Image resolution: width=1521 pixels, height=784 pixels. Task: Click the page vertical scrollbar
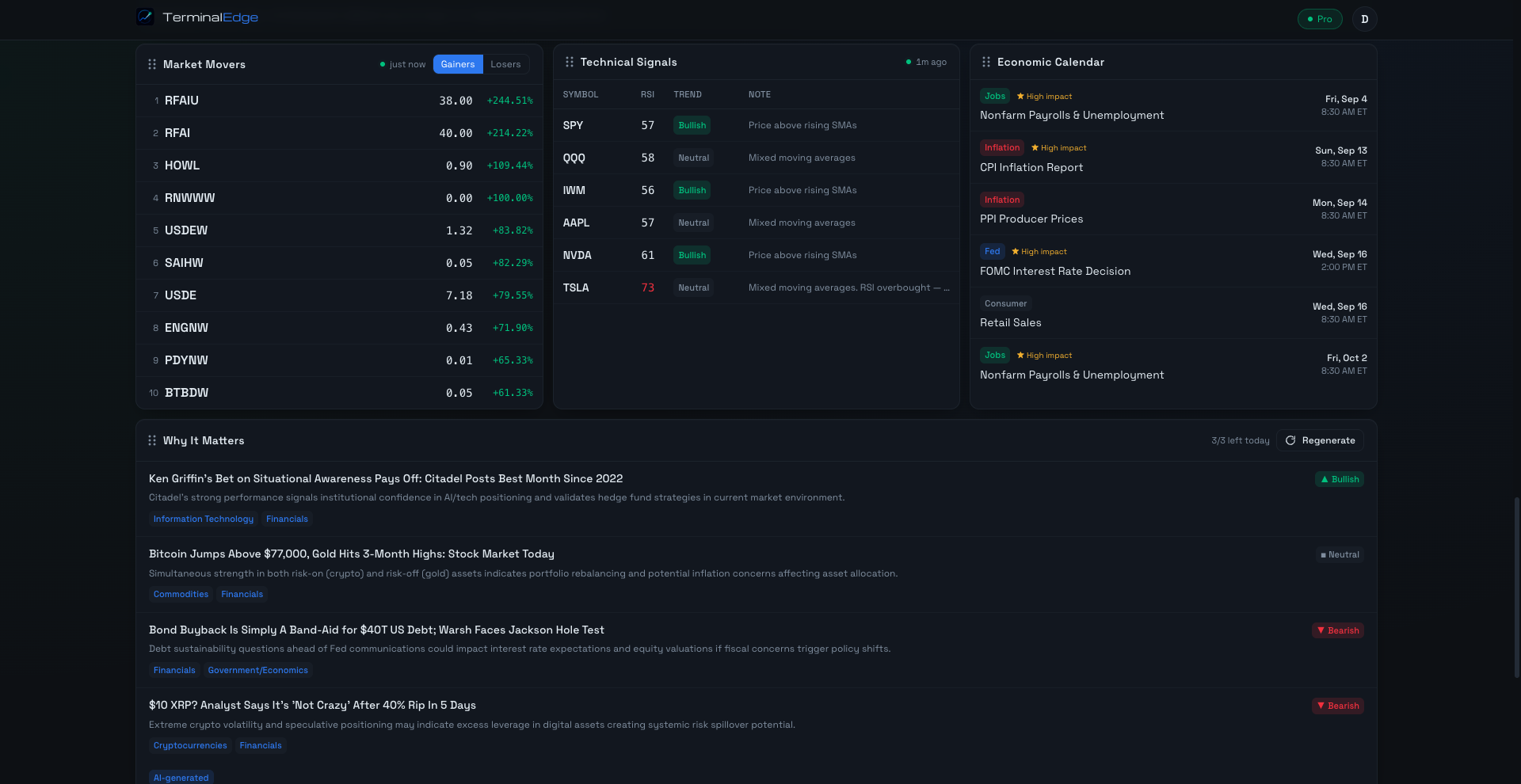1517,586
